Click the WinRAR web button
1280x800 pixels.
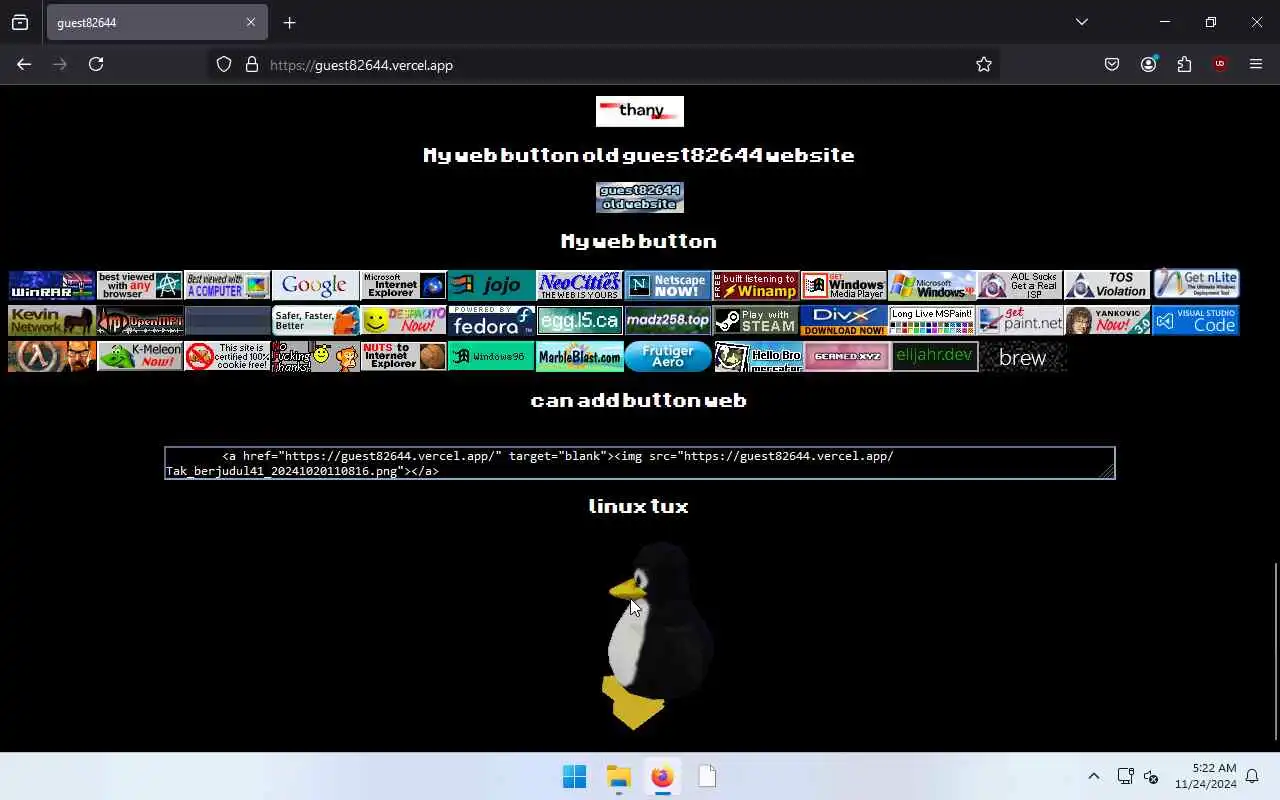[x=51, y=285]
